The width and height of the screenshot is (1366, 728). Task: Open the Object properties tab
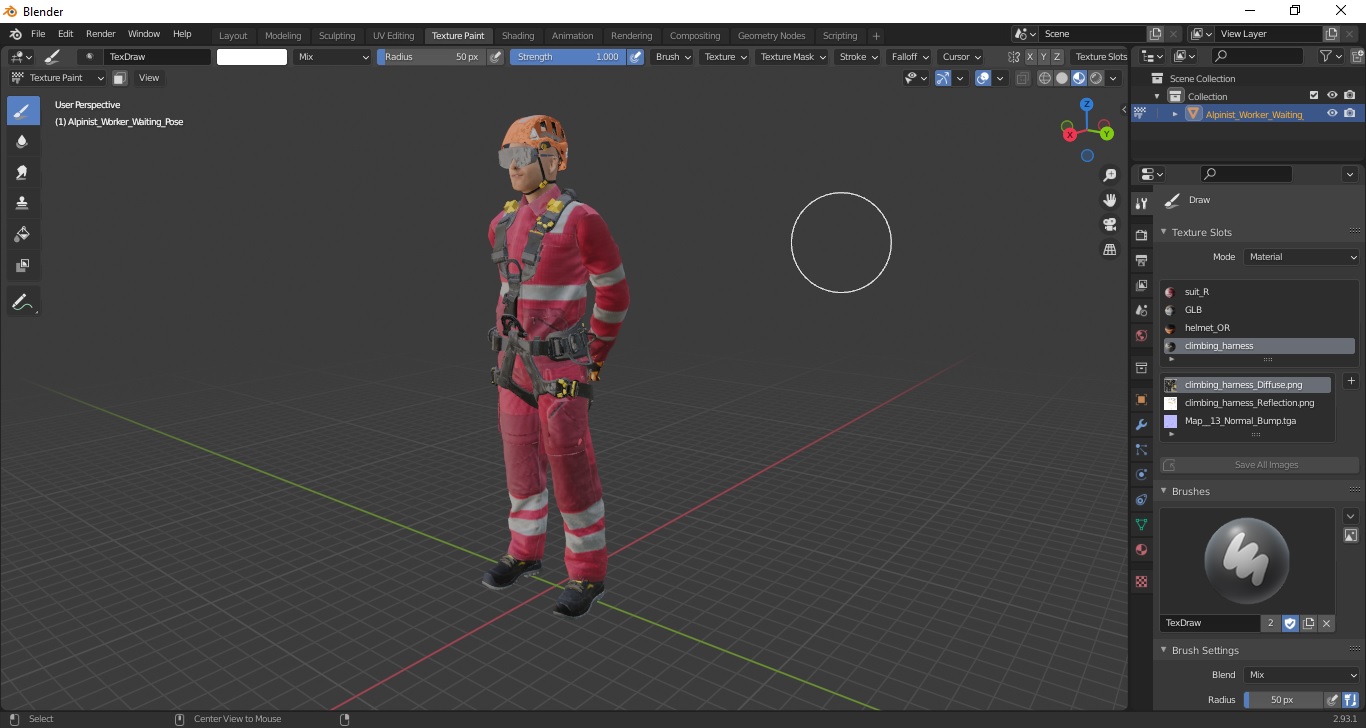pos(1141,399)
